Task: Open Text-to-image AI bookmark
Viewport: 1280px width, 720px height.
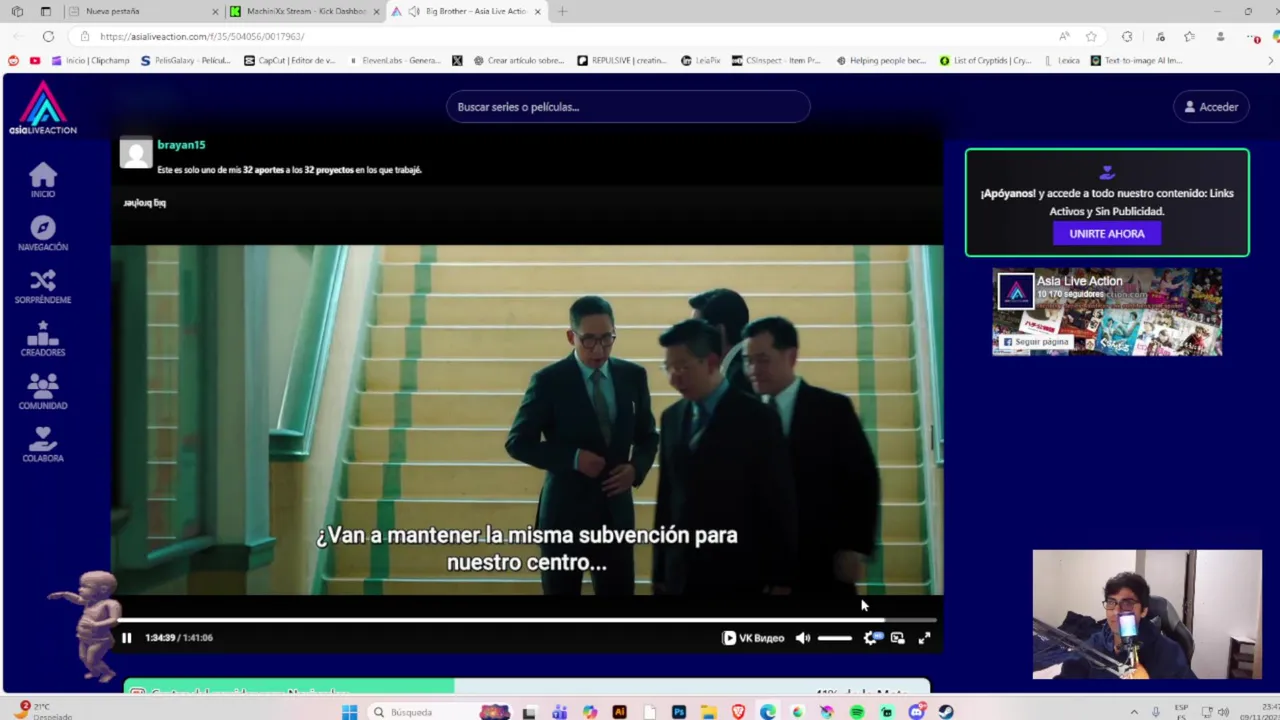Action: coord(1137,60)
